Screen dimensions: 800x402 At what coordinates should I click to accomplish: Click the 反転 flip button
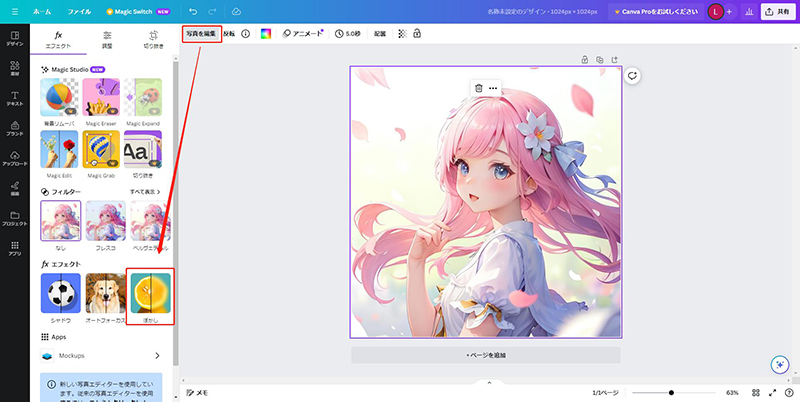[x=229, y=34]
